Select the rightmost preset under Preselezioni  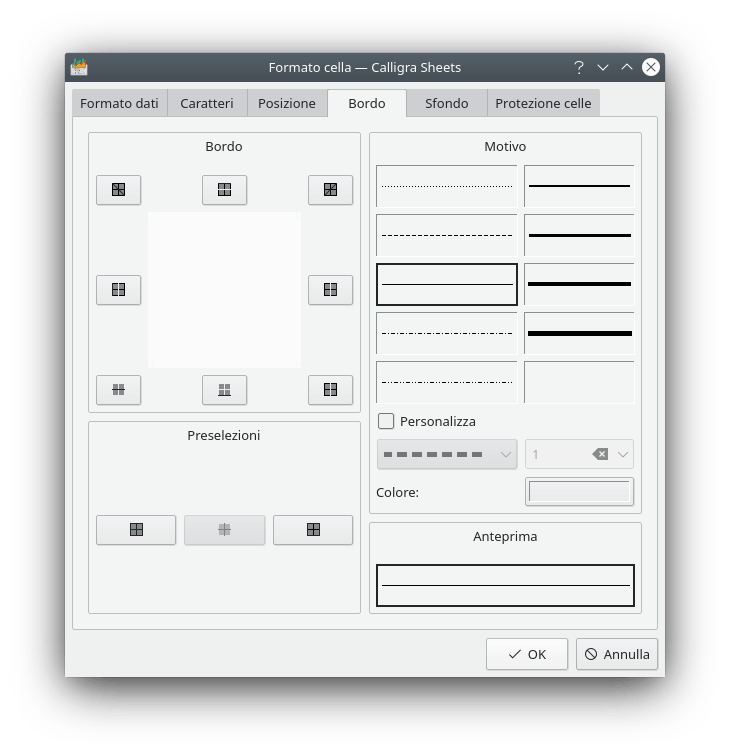point(313,530)
